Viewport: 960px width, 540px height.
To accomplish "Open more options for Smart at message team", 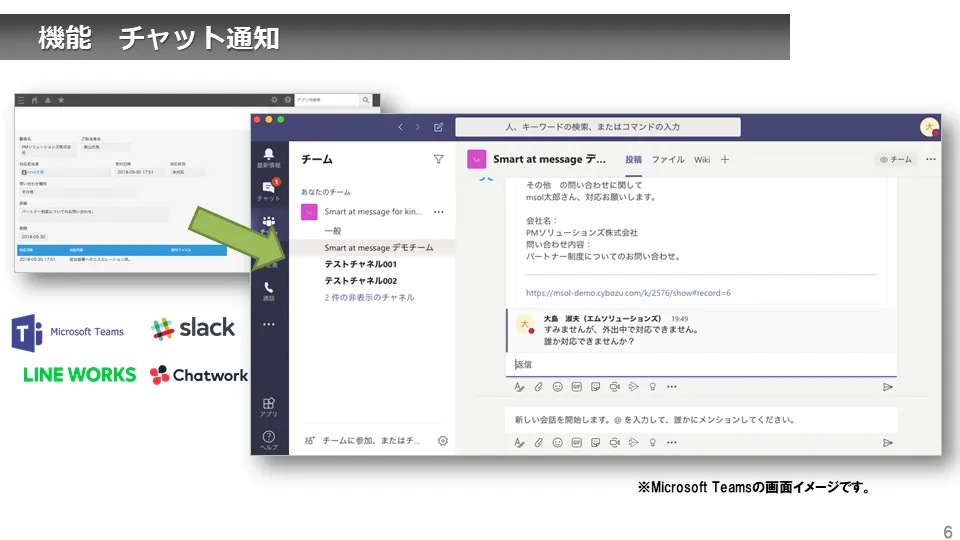I will [438, 212].
